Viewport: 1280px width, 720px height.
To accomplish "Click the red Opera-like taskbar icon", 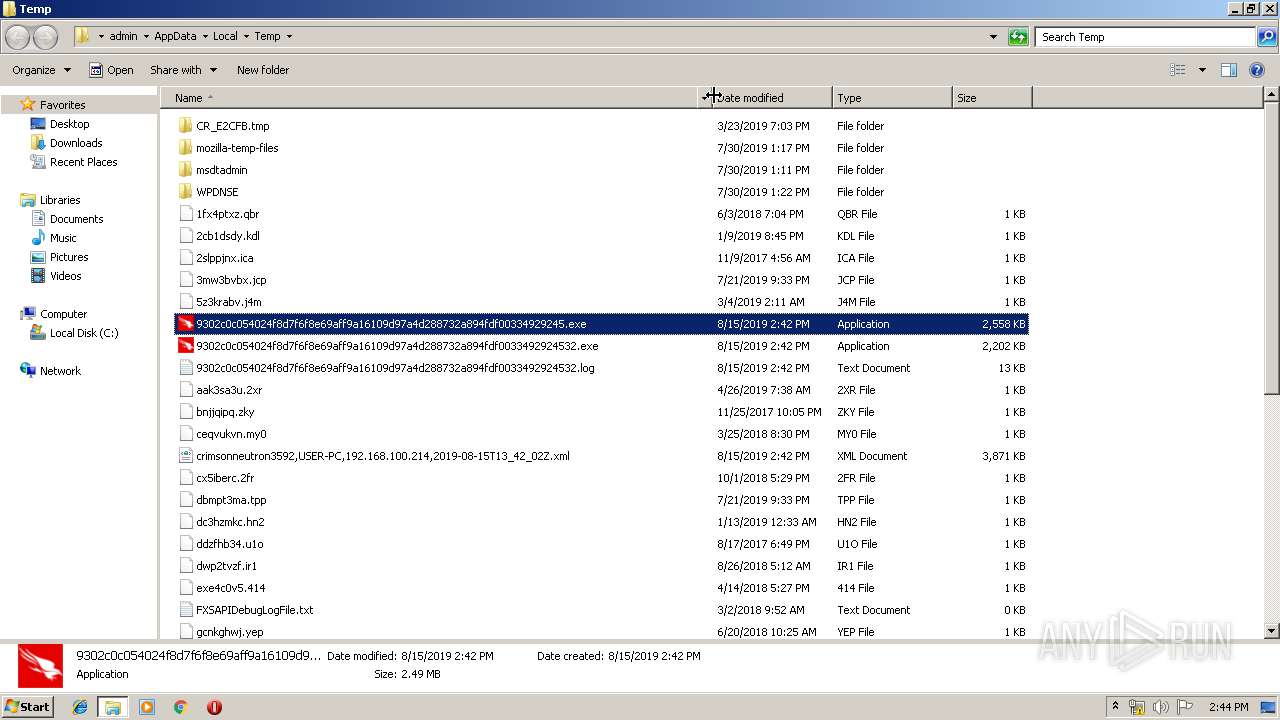I will 214,707.
